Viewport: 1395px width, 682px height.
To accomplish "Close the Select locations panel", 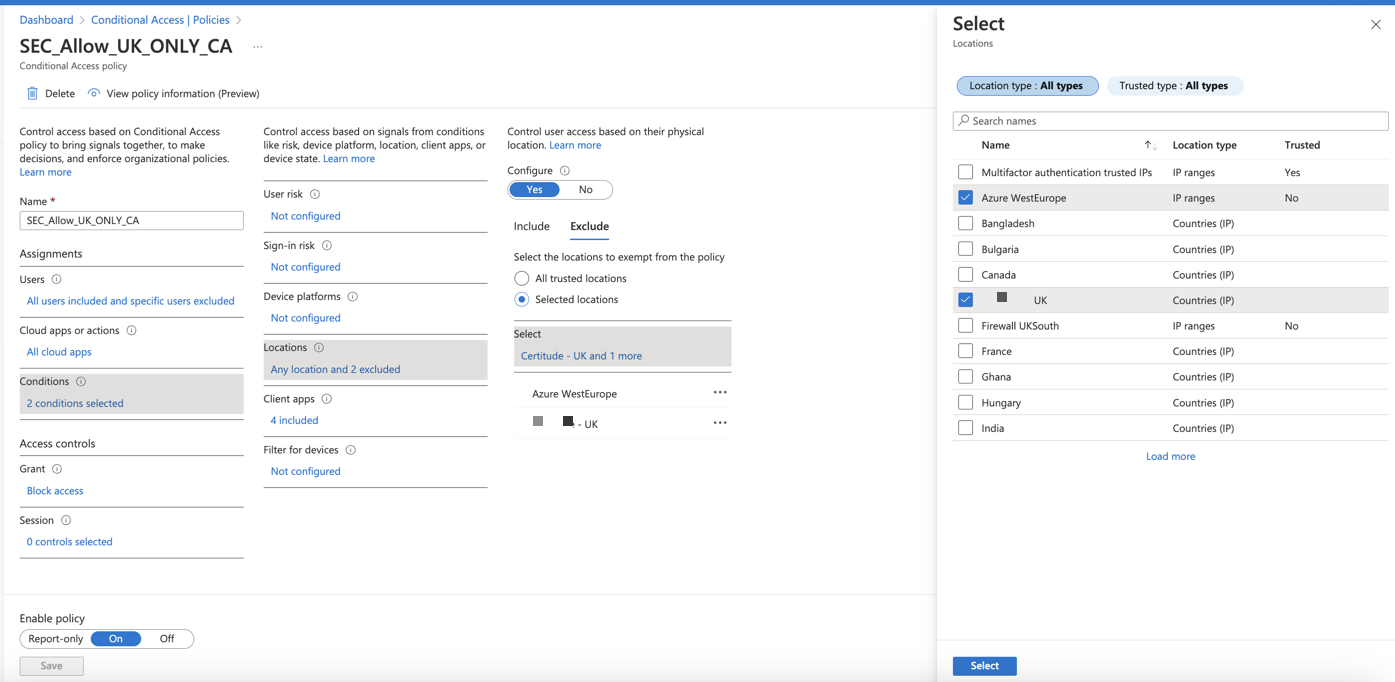I will point(1375,25).
